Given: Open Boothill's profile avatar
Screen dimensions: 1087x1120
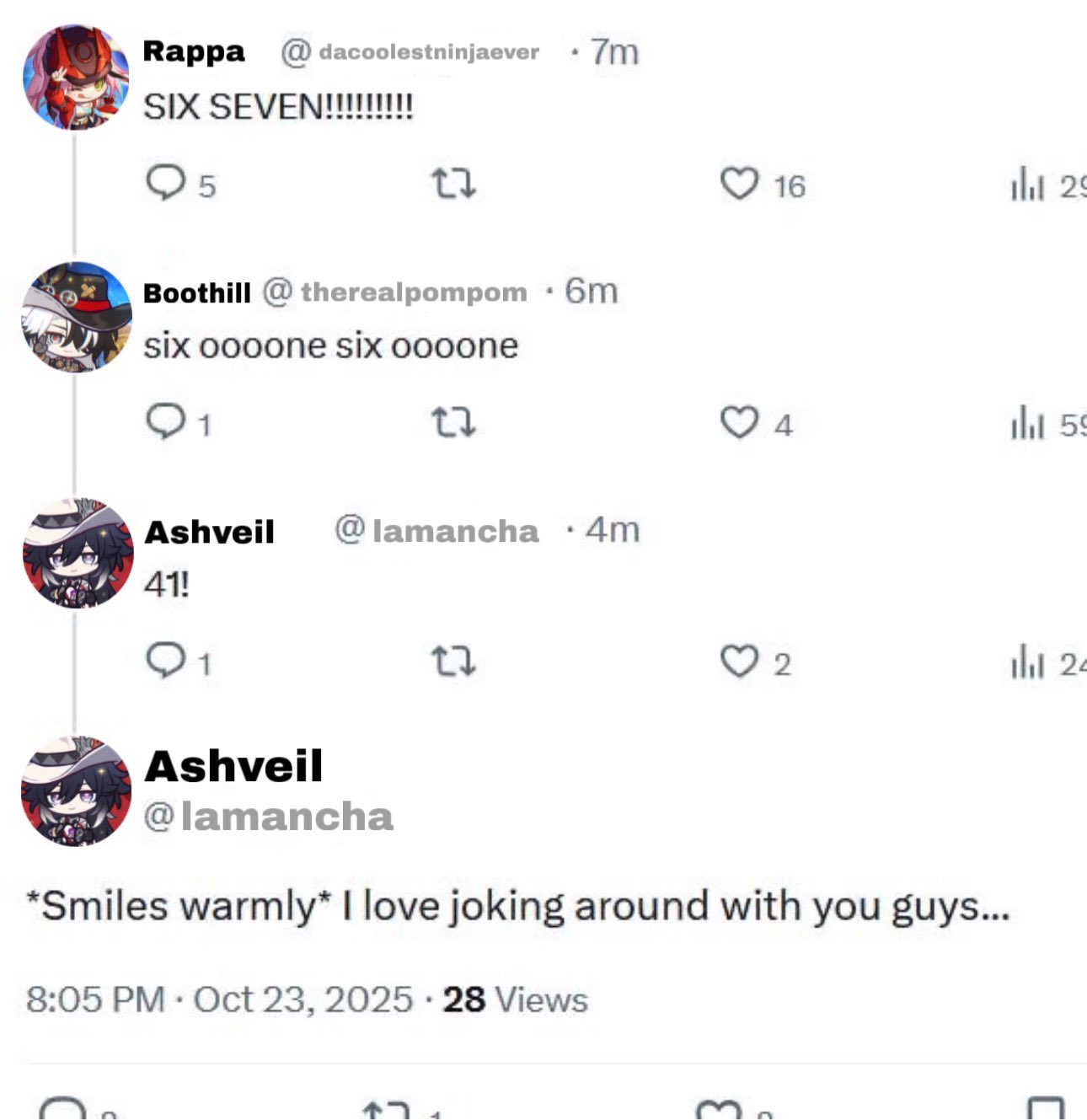Looking at the screenshot, I should click(x=76, y=317).
